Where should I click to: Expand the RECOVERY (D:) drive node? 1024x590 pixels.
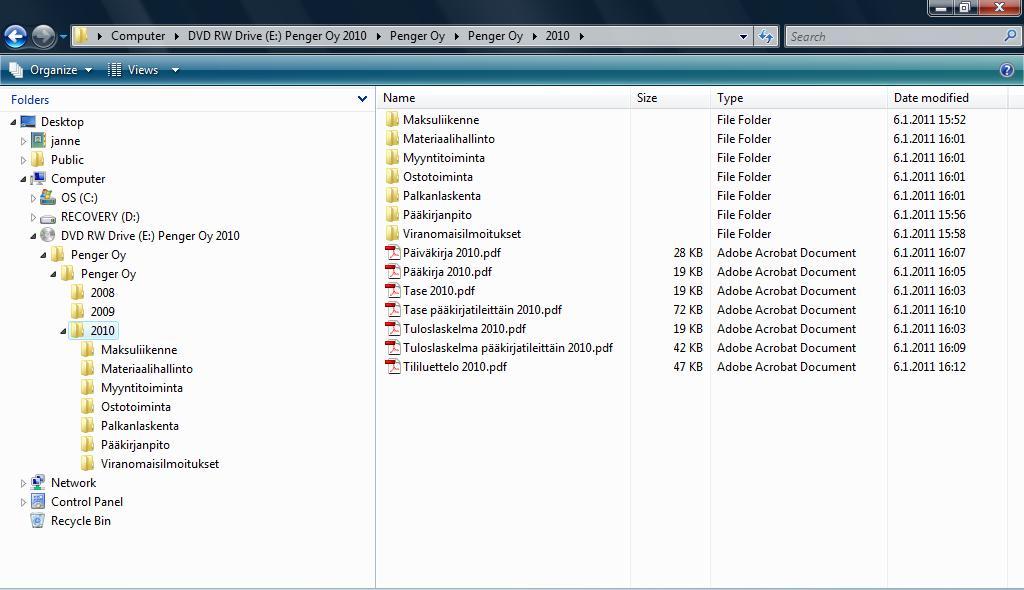click(x=33, y=217)
